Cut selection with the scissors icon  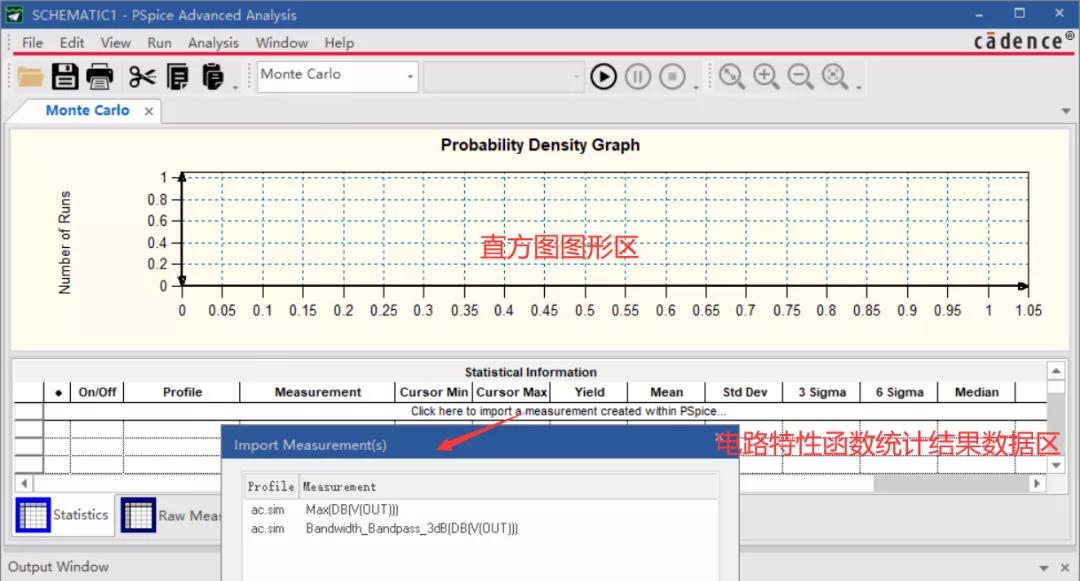(x=142, y=76)
